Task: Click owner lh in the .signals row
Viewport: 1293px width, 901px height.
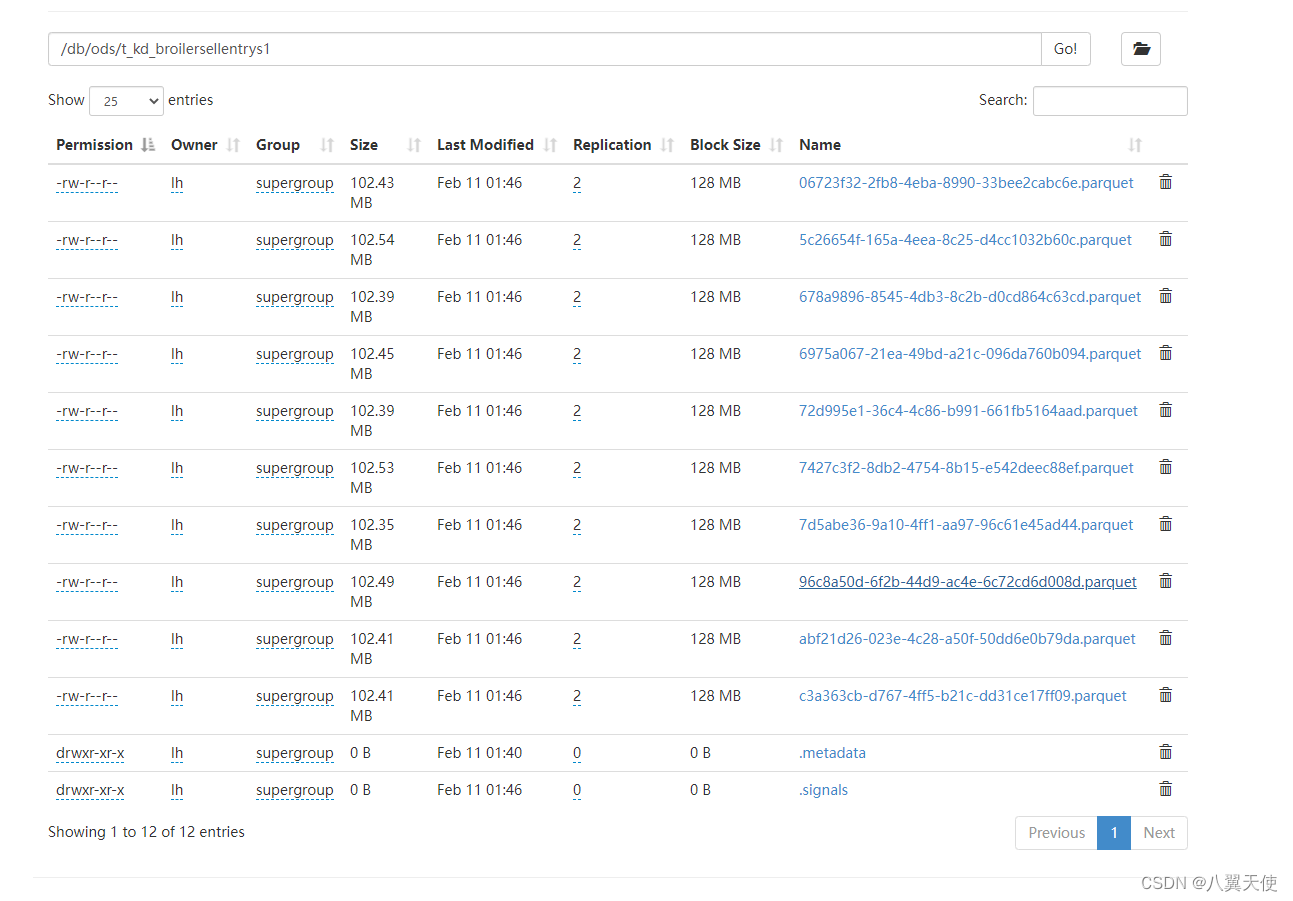Action: tap(177, 790)
